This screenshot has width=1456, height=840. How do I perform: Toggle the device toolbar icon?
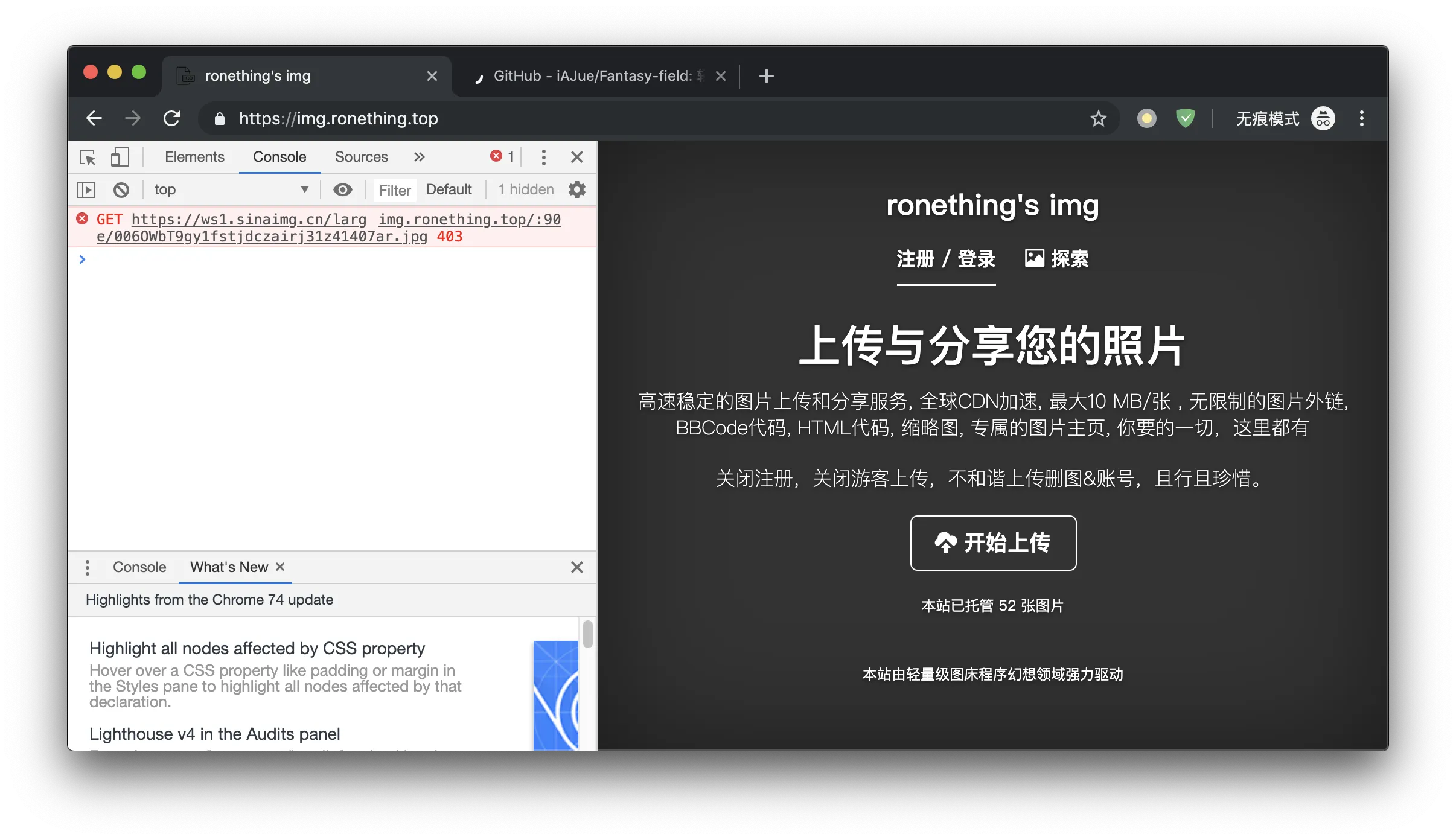(x=120, y=157)
